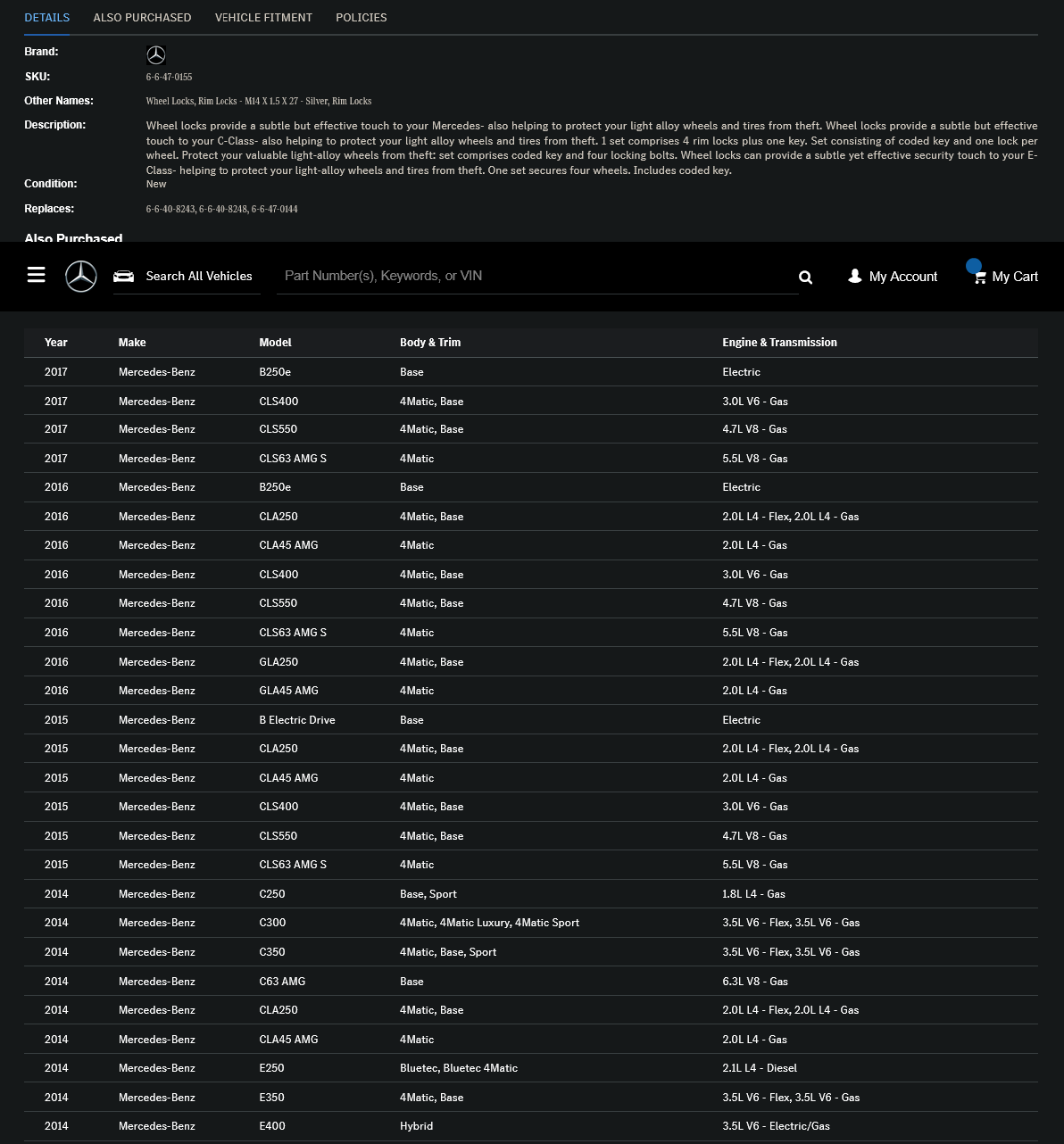
Task: Open My Cart link
Action: click(x=1005, y=277)
